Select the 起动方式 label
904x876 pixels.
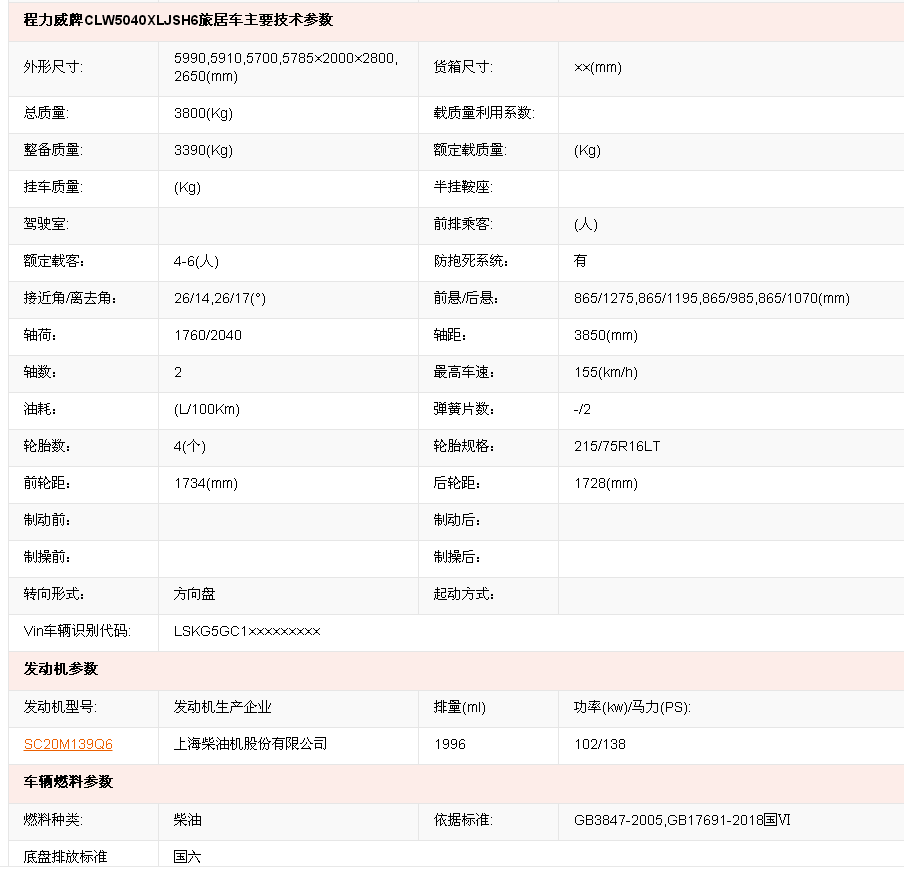pyautogui.click(x=464, y=594)
